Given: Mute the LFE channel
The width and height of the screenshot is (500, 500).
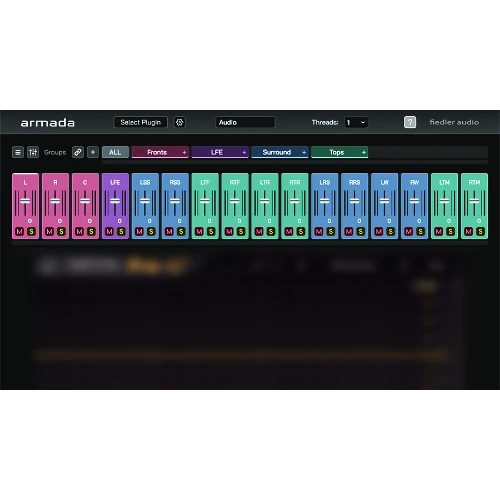Looking at the screenshot, I should point(109,231).
